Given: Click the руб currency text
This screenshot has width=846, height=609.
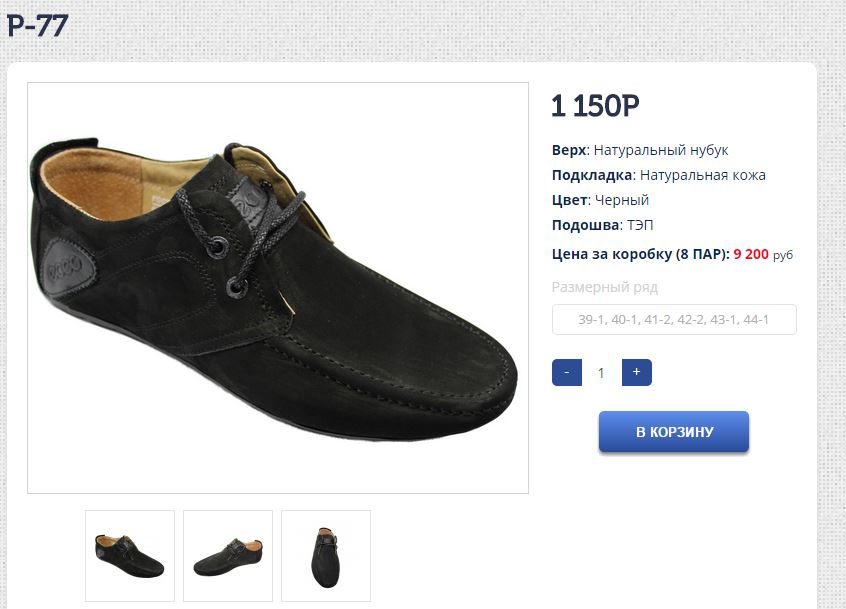Looking at the screenshot, I should [x=782, y=255].
